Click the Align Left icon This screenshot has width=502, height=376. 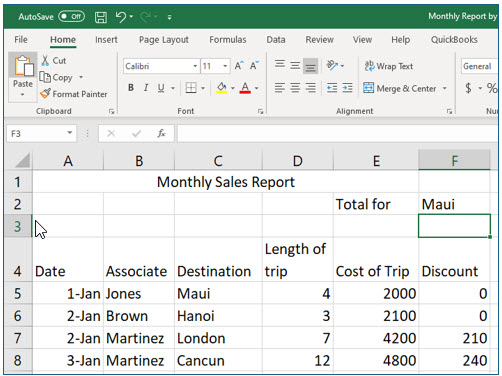click(280, 88)
